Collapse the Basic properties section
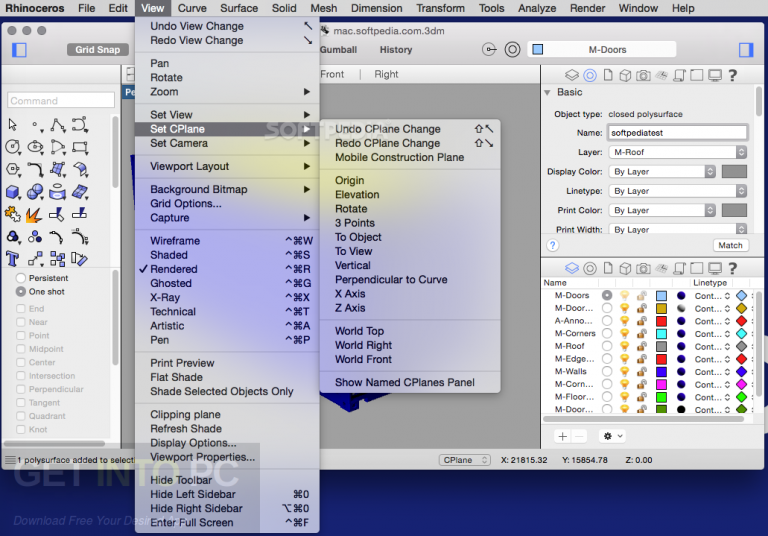The height and width of the screenshot is (536, 768). [x=548, y=93]
